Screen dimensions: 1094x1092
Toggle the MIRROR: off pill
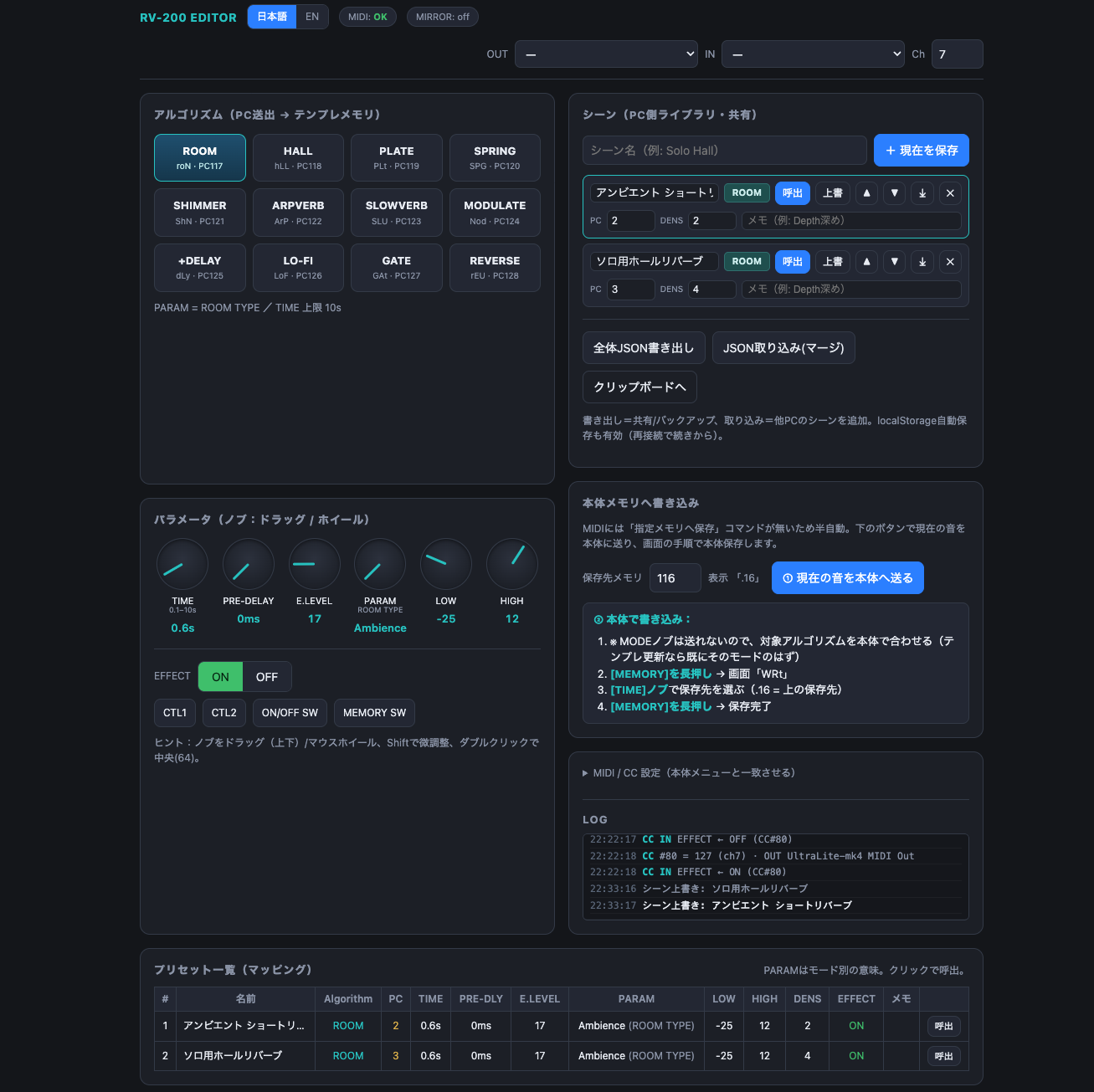443,17
